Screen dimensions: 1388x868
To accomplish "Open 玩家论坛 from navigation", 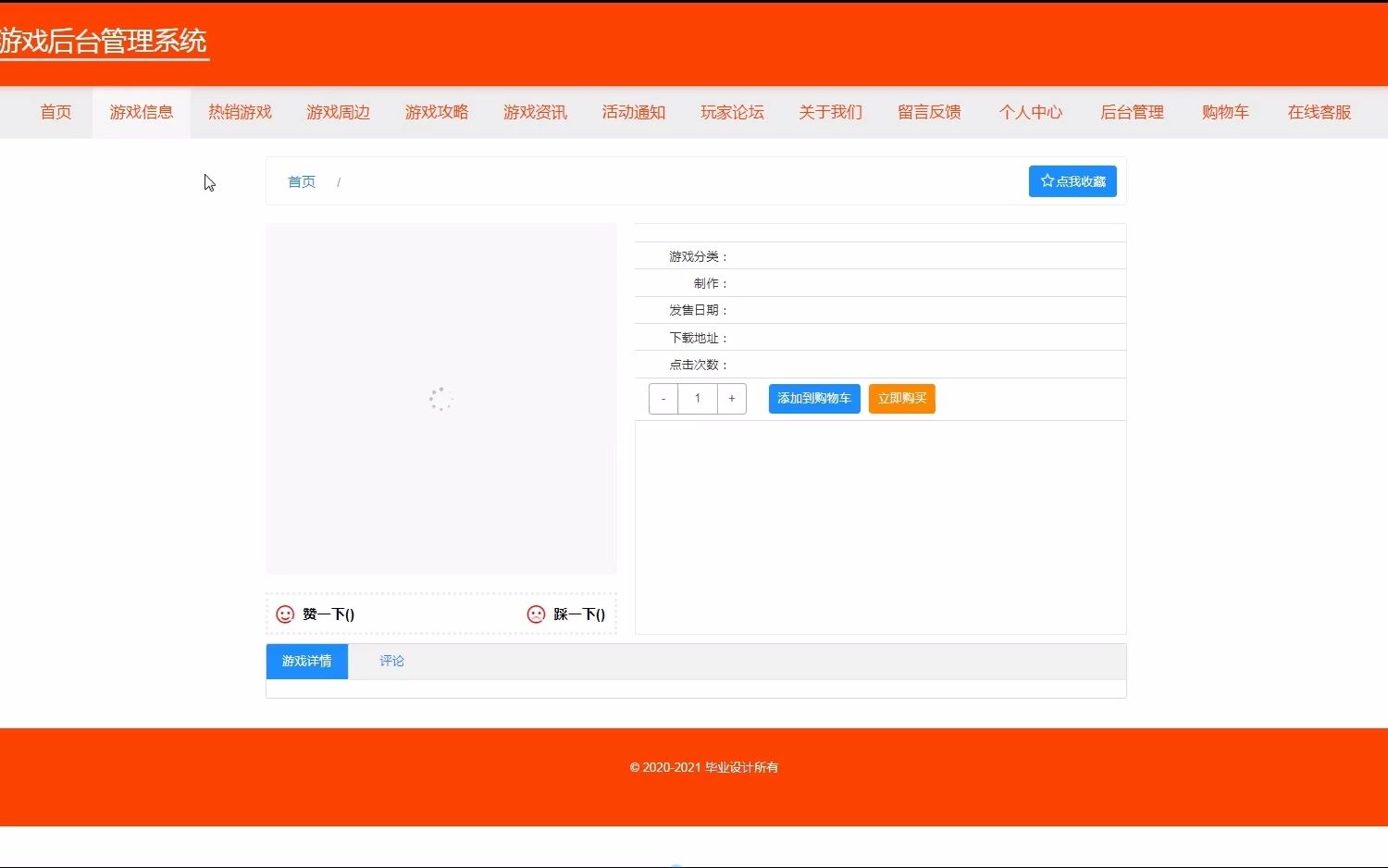I will 732,112.
